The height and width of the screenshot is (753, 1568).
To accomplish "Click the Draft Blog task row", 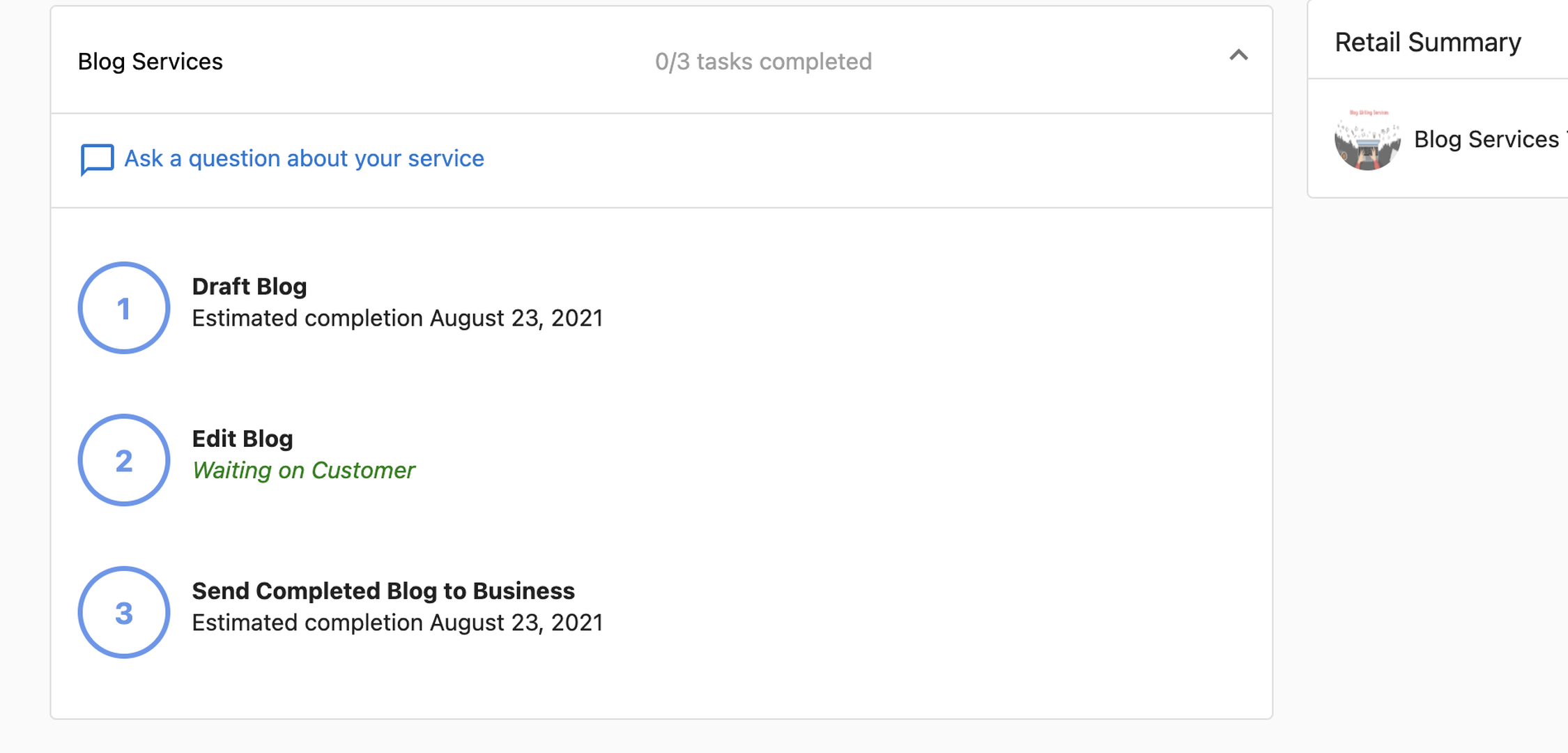I will click(x=661, y=307).
